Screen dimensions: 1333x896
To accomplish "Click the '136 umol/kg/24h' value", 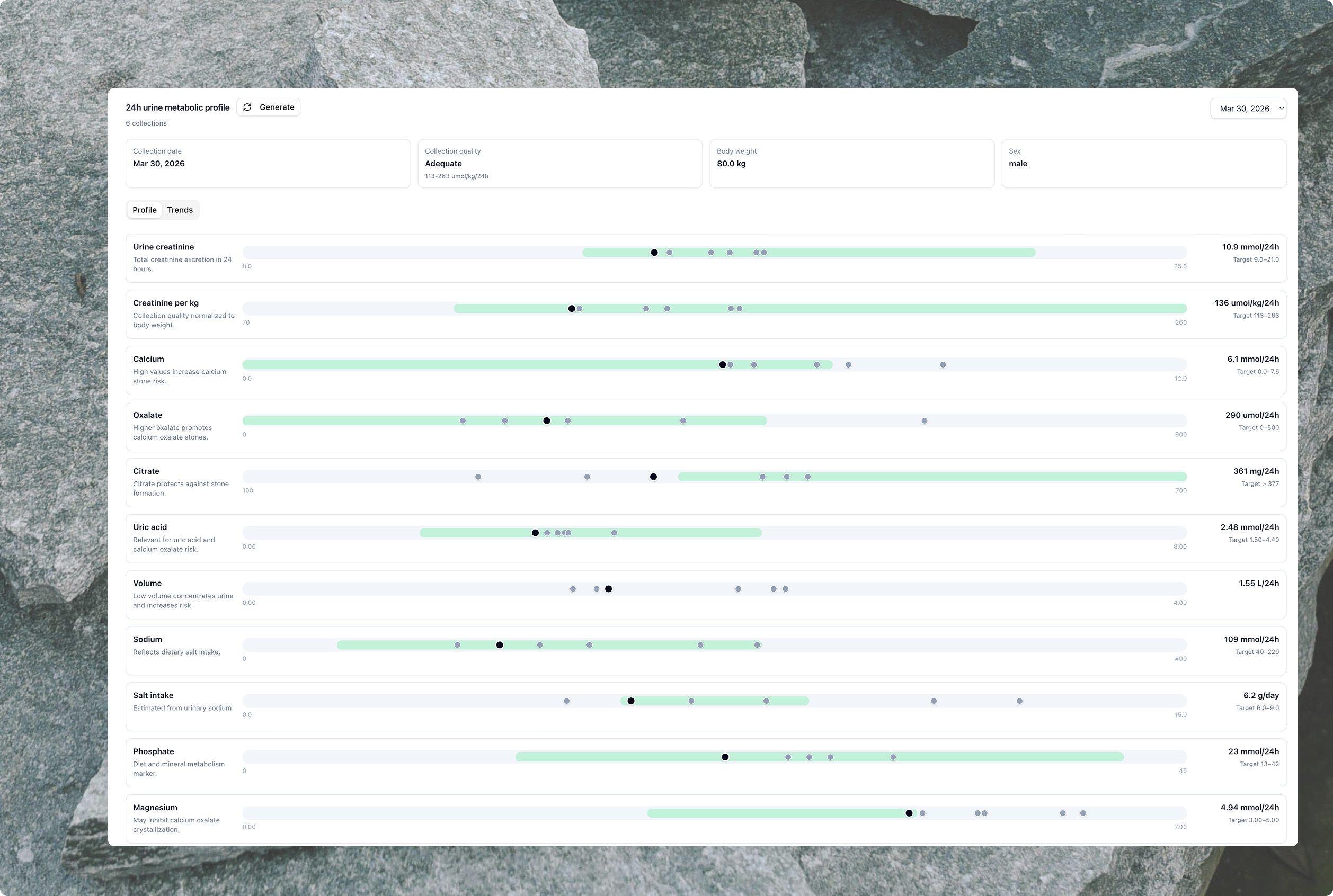I will coord(1247,303).
